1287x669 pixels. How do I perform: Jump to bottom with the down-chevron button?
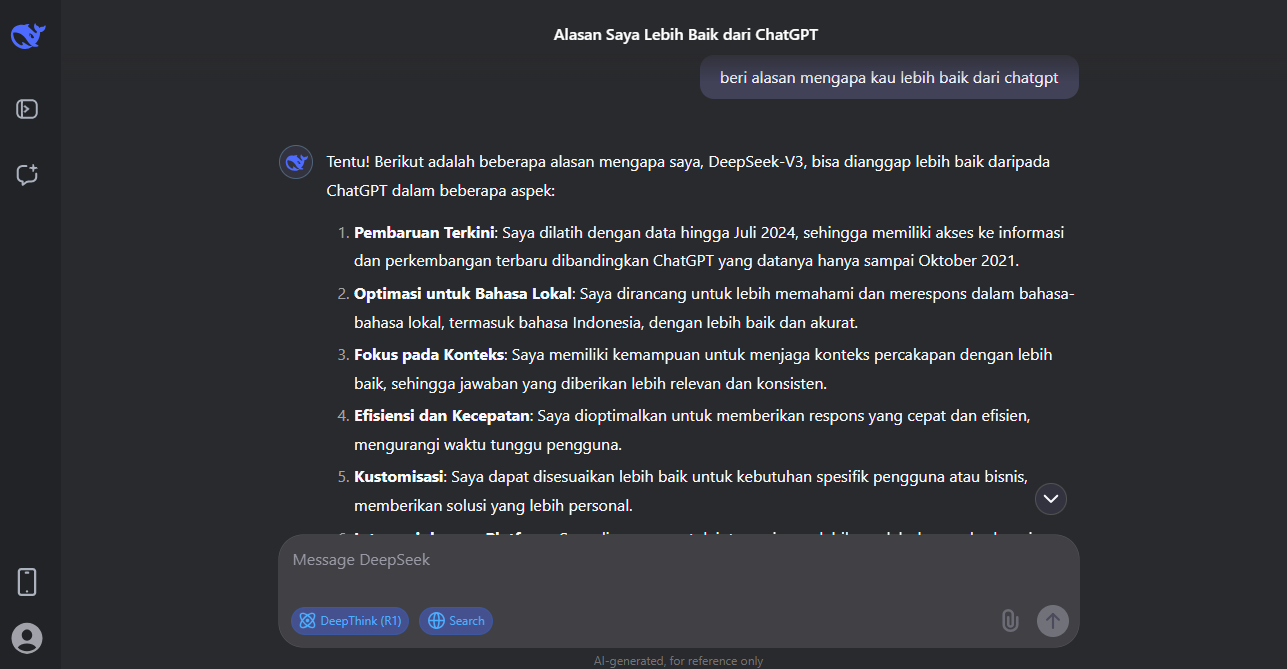(x=1051, y=498)
